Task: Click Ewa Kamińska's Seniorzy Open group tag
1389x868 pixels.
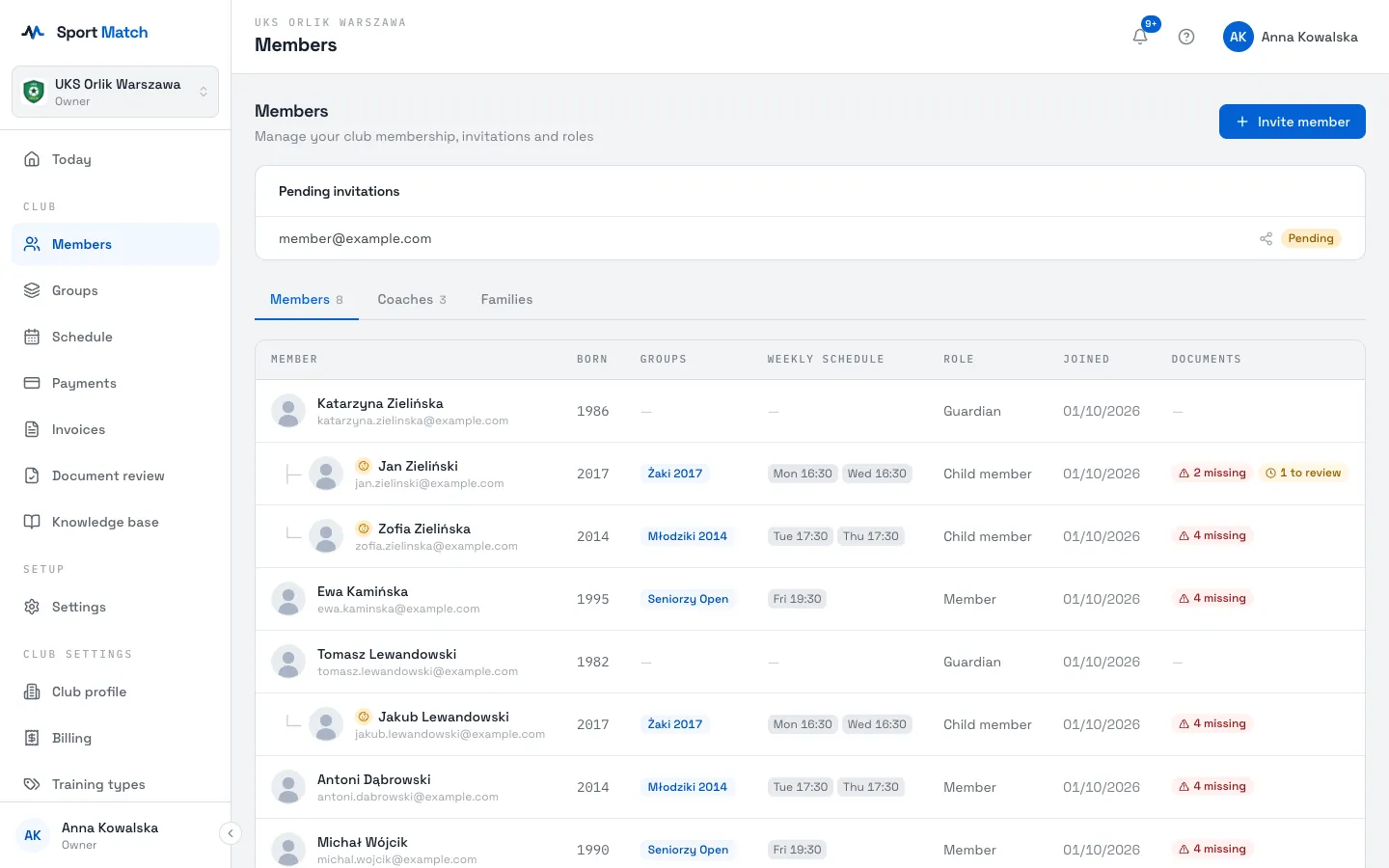Action: coord(688,599)
